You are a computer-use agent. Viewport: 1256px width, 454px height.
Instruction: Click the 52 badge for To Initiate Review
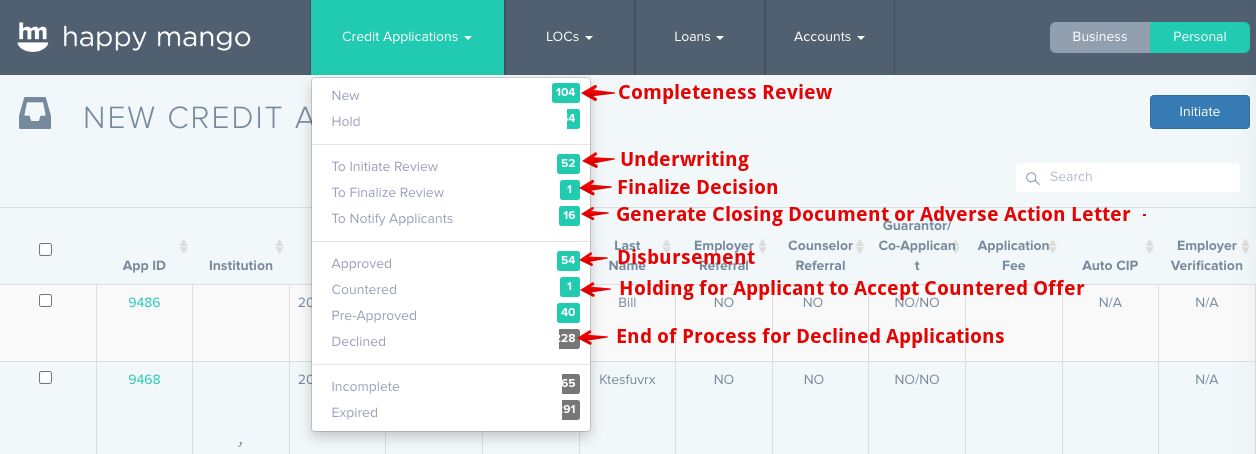[x=569, y=164]
